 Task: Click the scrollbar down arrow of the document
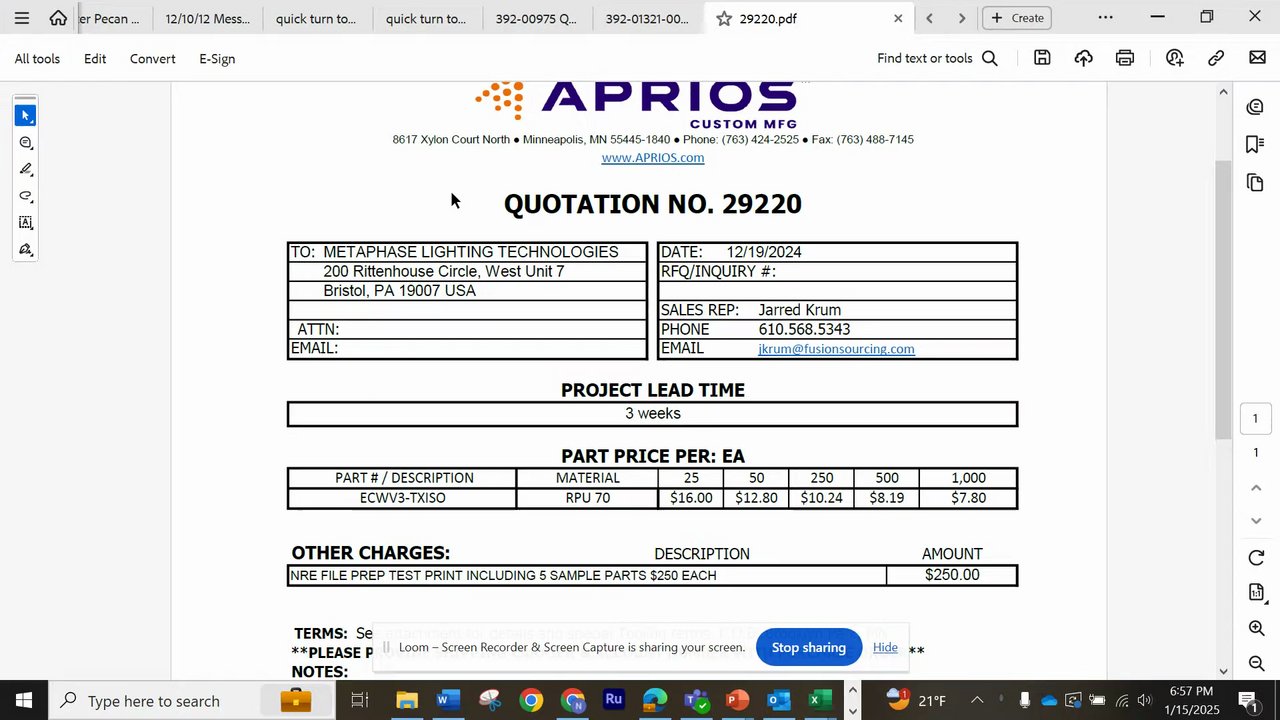[1223, 671]
